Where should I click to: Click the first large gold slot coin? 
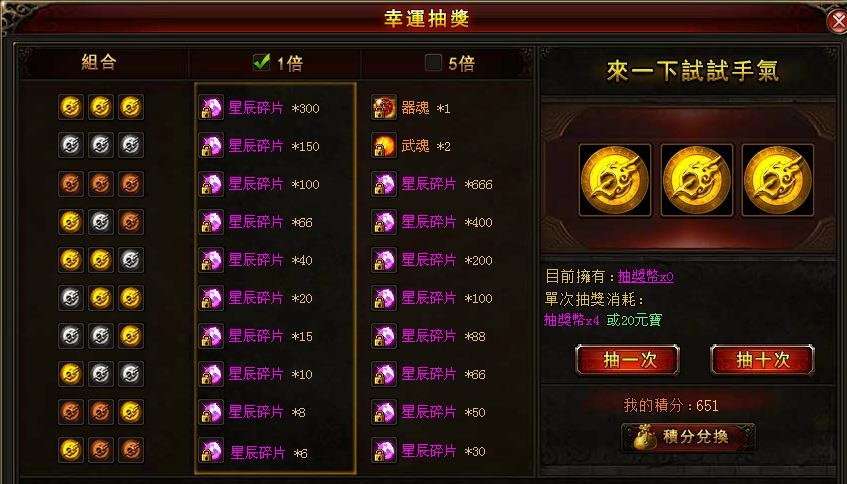tap(615, 180)
